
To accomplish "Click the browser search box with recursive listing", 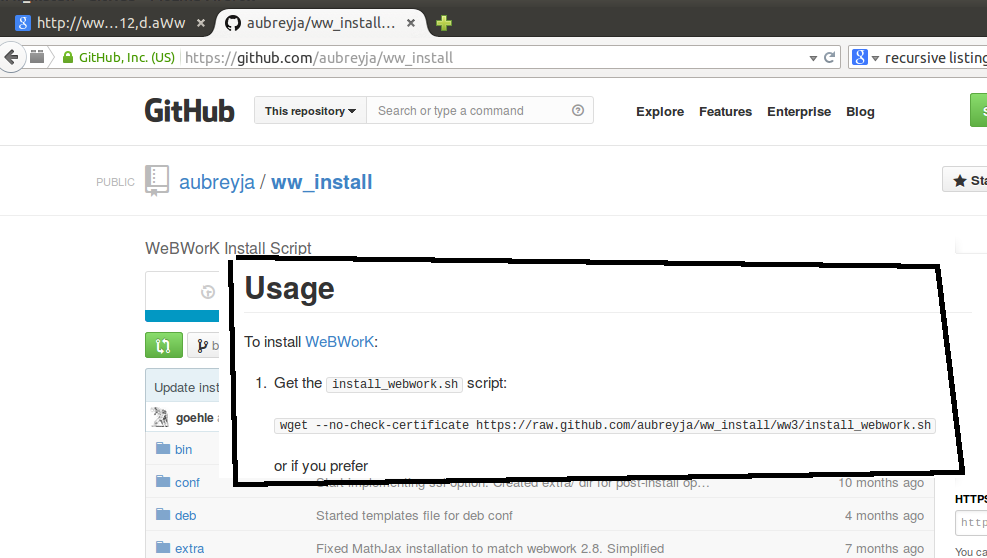I will point(935,57).
